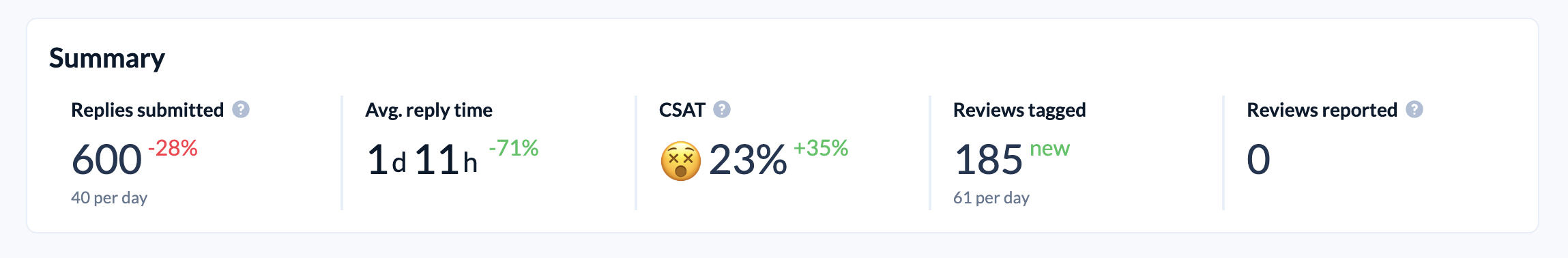Click the +35% CSAT change indicator
The height and width of the screenshot is (258, 1568).
[x=821, y=147]
